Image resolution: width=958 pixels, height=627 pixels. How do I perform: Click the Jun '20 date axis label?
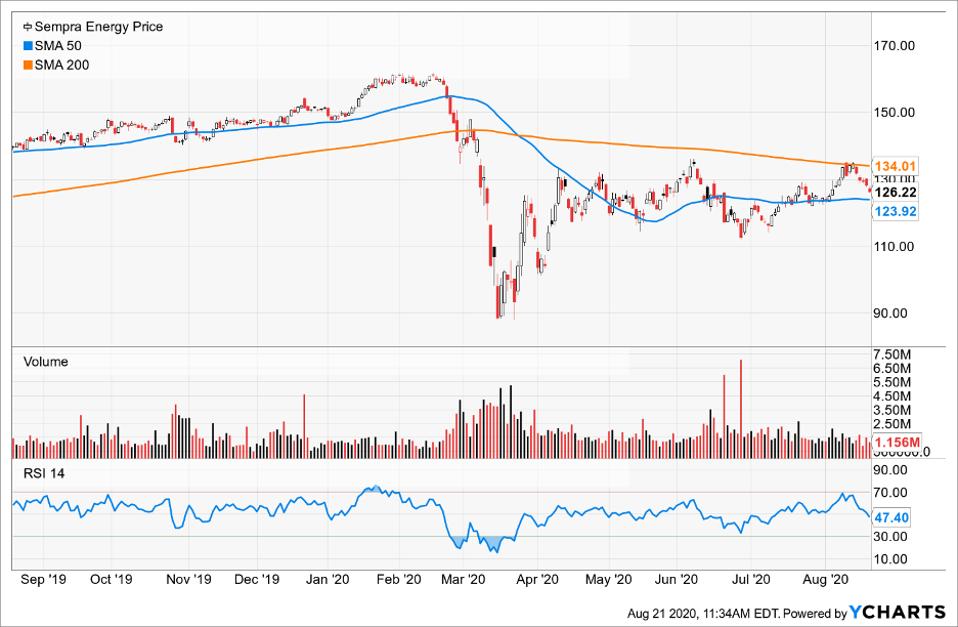point(676,579)
